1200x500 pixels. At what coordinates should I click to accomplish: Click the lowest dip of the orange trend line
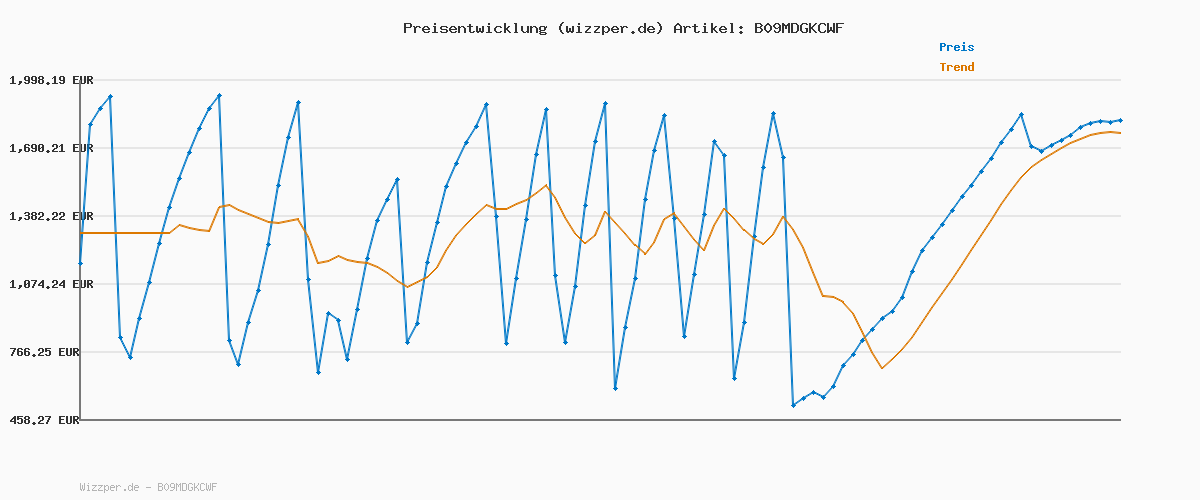pos(882,368)
